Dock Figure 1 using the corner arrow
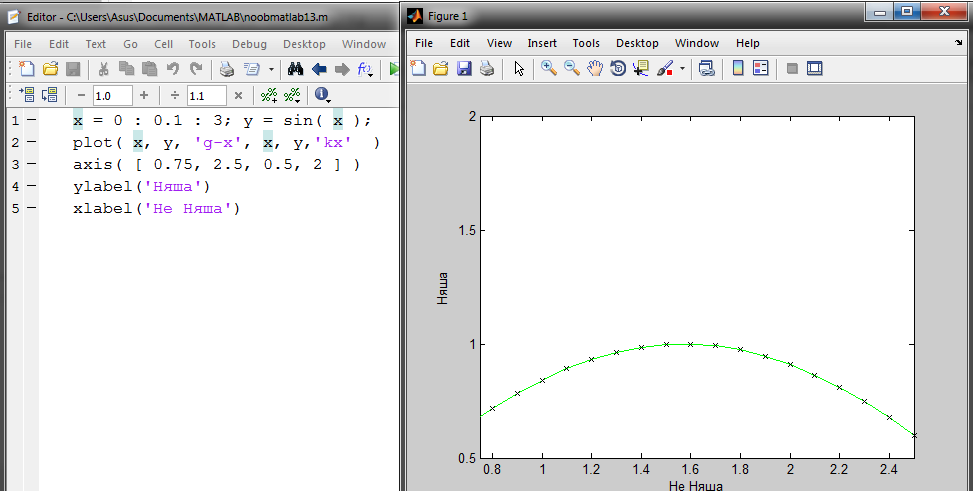 pos(959,43)
